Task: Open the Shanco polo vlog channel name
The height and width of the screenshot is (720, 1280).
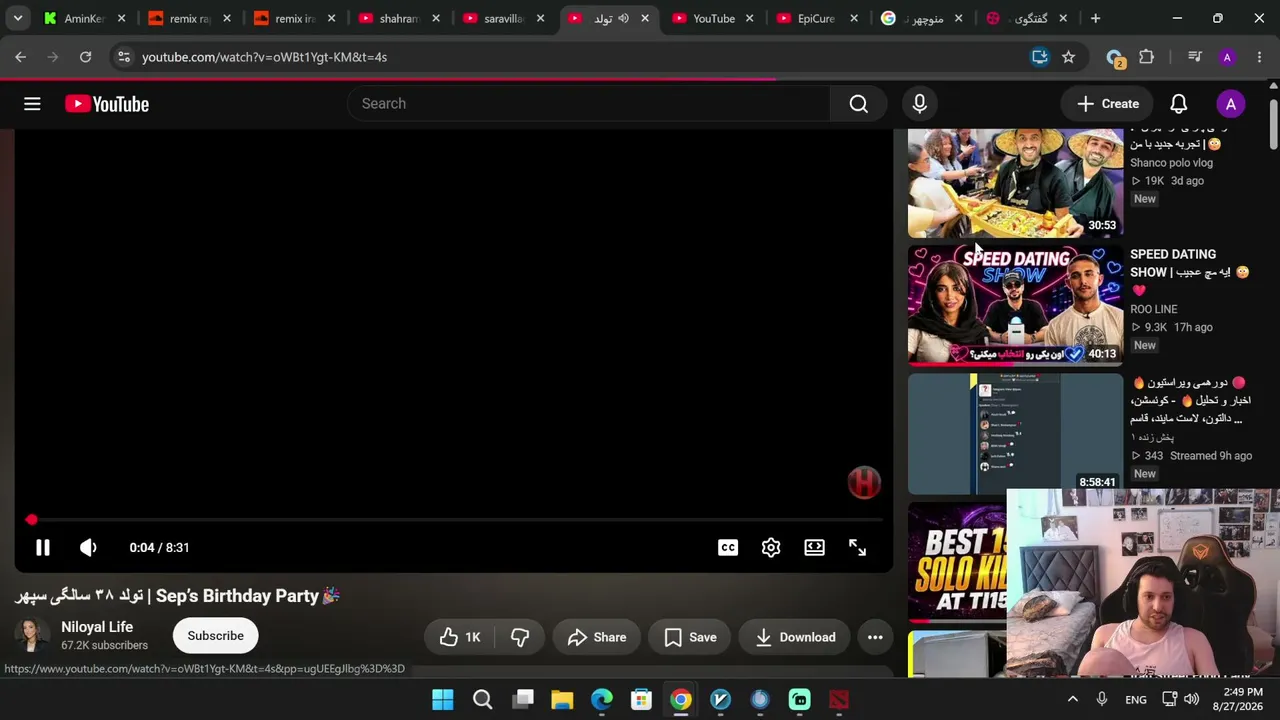Action: tap(1171, 163)
